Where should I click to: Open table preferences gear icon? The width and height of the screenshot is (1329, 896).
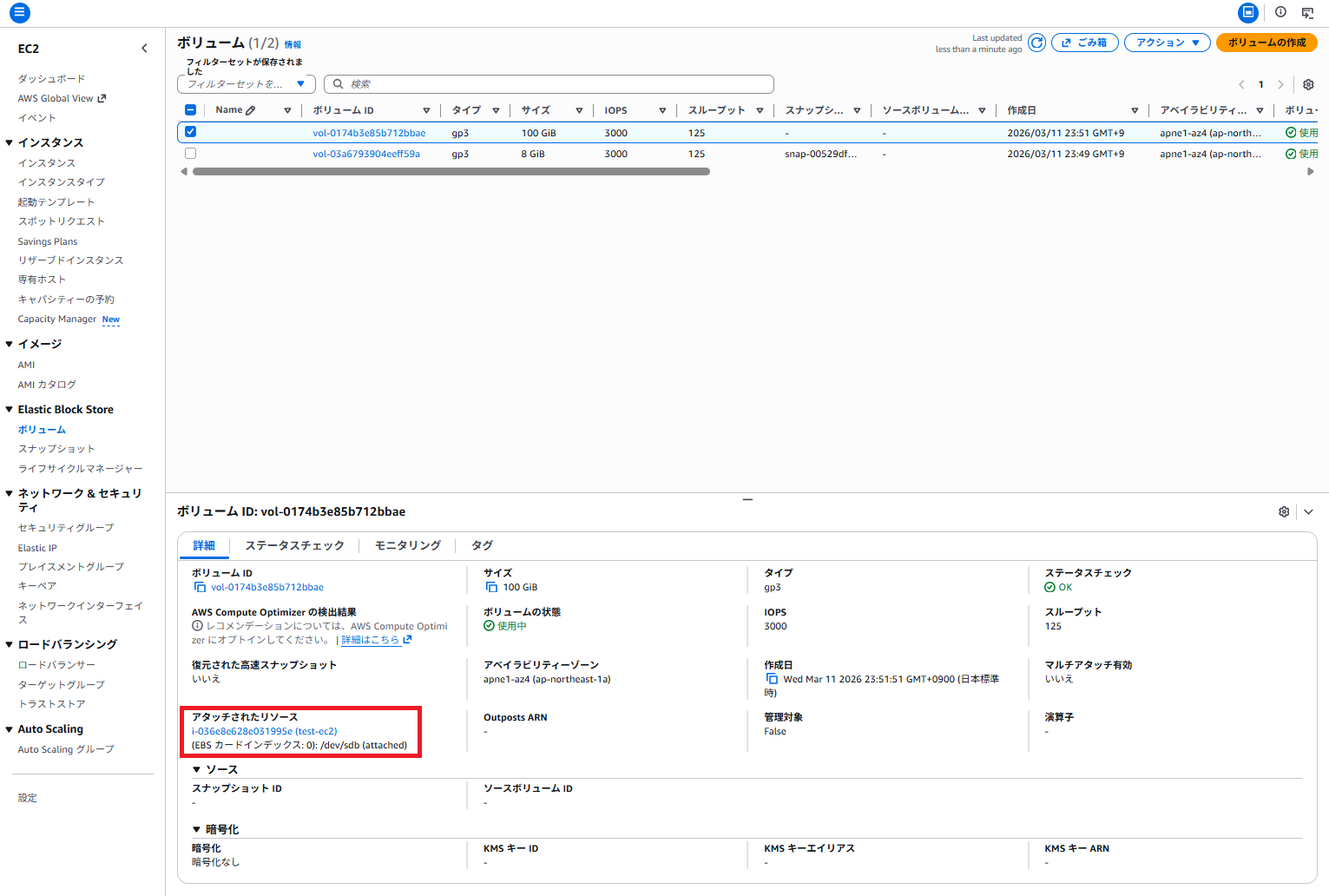point(1308,84)
